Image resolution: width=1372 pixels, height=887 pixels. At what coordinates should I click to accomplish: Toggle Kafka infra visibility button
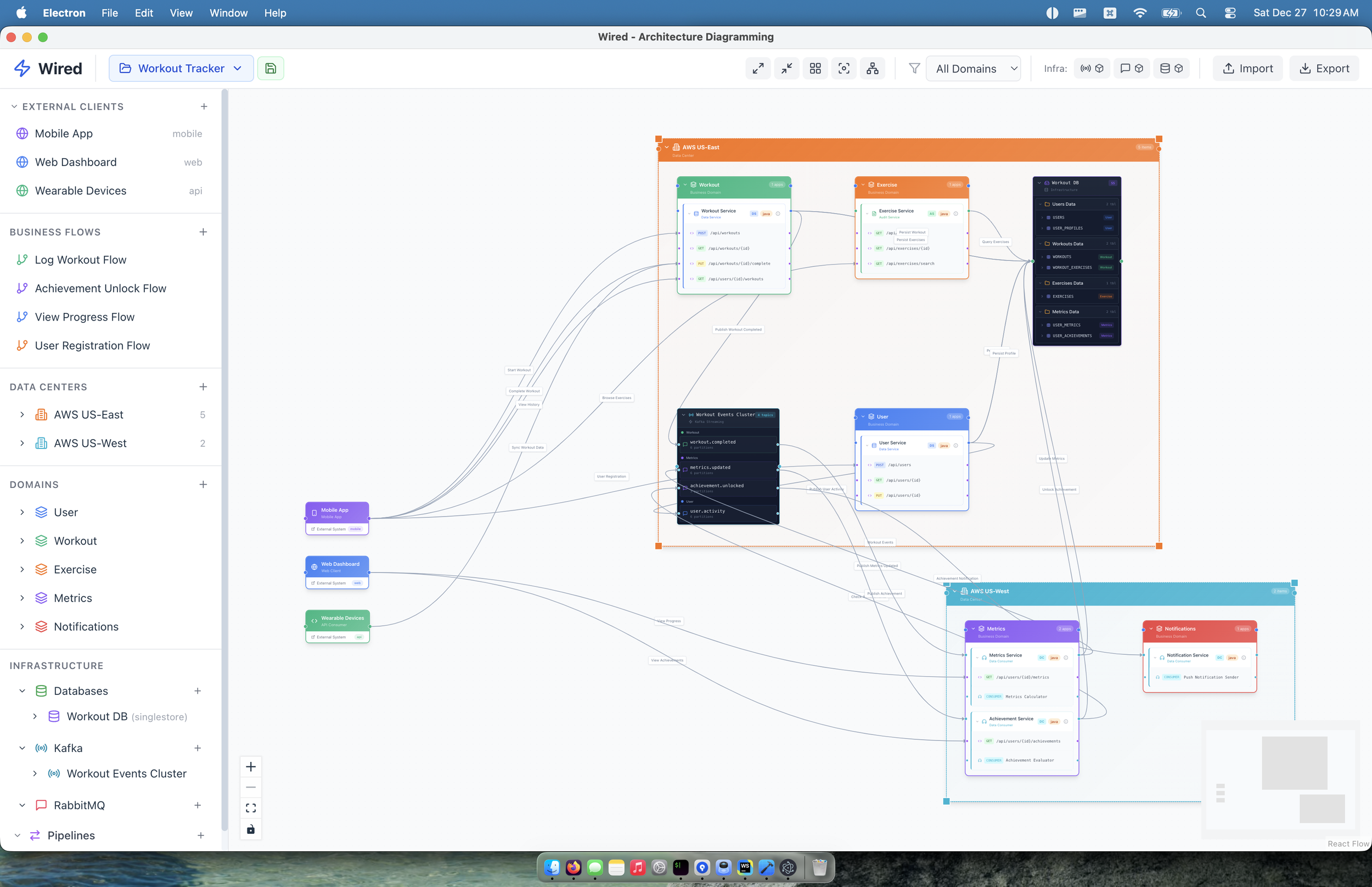click(x=1092, y=69)
